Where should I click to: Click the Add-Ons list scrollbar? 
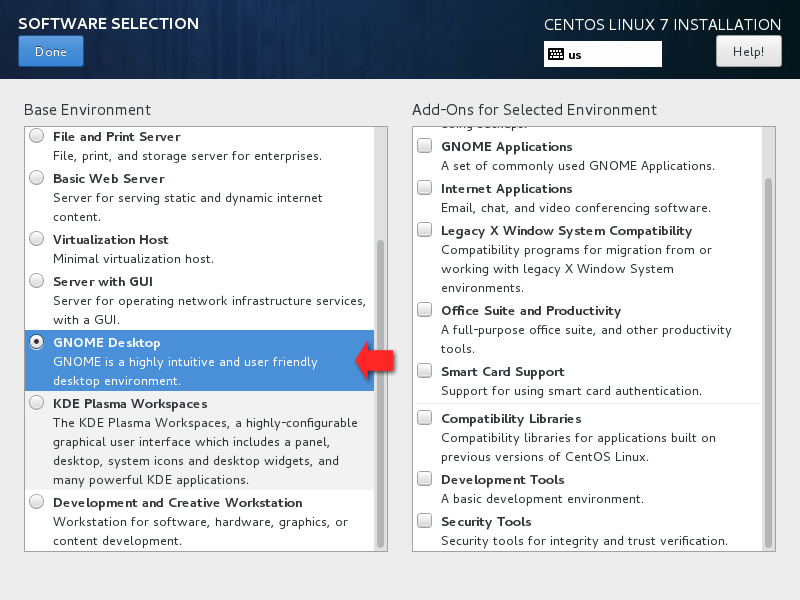click(768, 363)
